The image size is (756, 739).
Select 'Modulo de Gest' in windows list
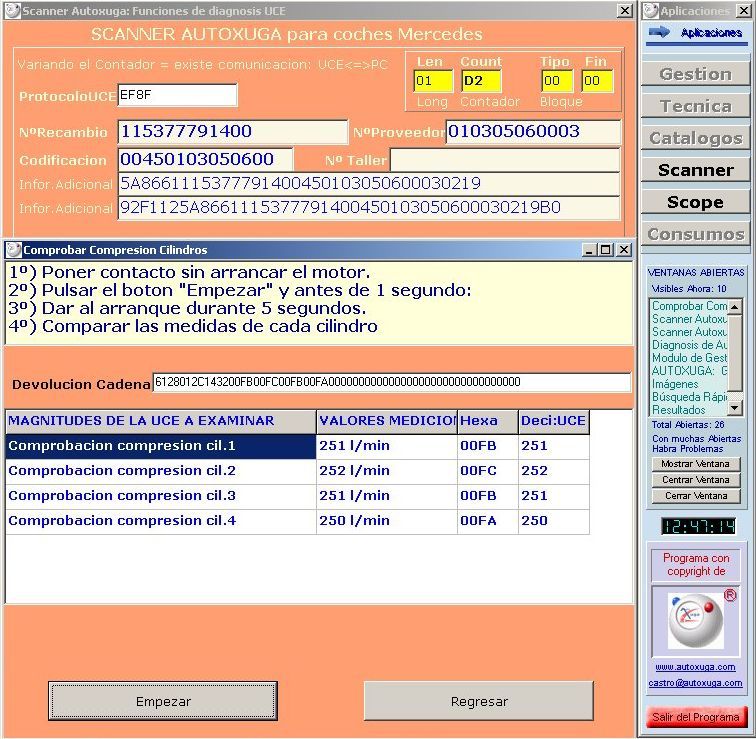[x=689, y=358]
